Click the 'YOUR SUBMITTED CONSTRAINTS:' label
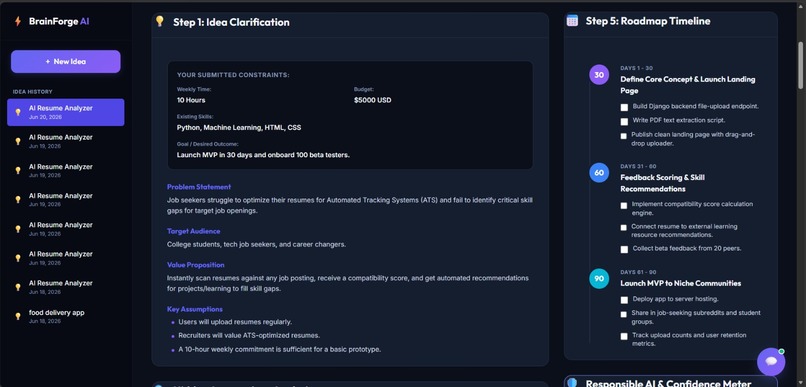 click(x=233, y=75)
